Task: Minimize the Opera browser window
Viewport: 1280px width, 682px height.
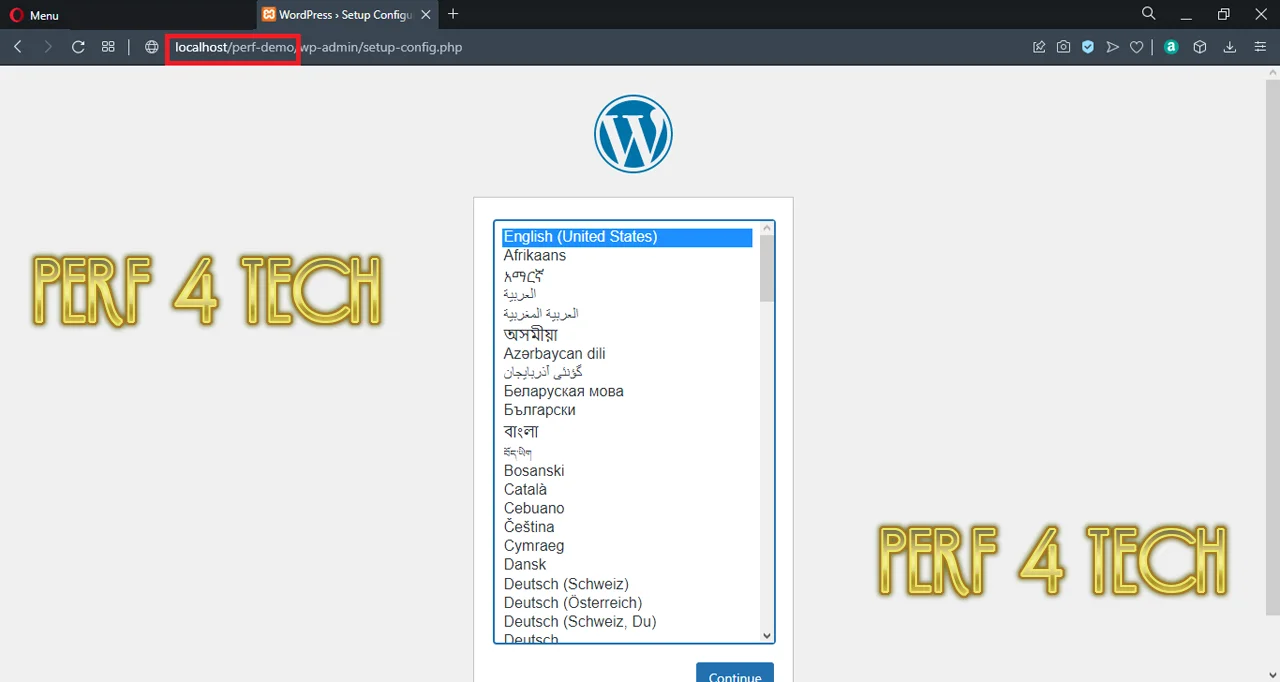Action: pyautogui.click(x=1186, y=15)
